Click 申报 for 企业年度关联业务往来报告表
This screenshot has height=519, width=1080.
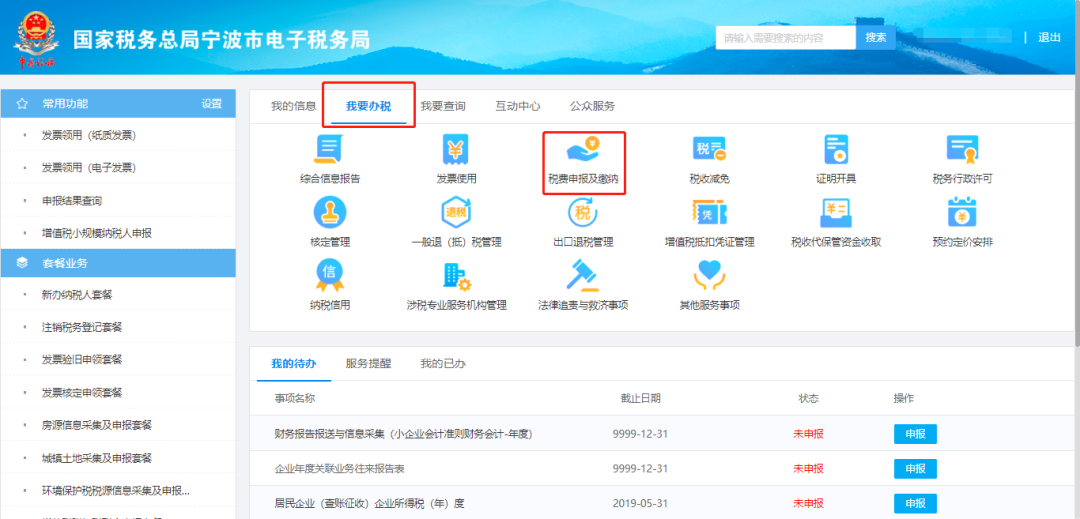[915, 469]
